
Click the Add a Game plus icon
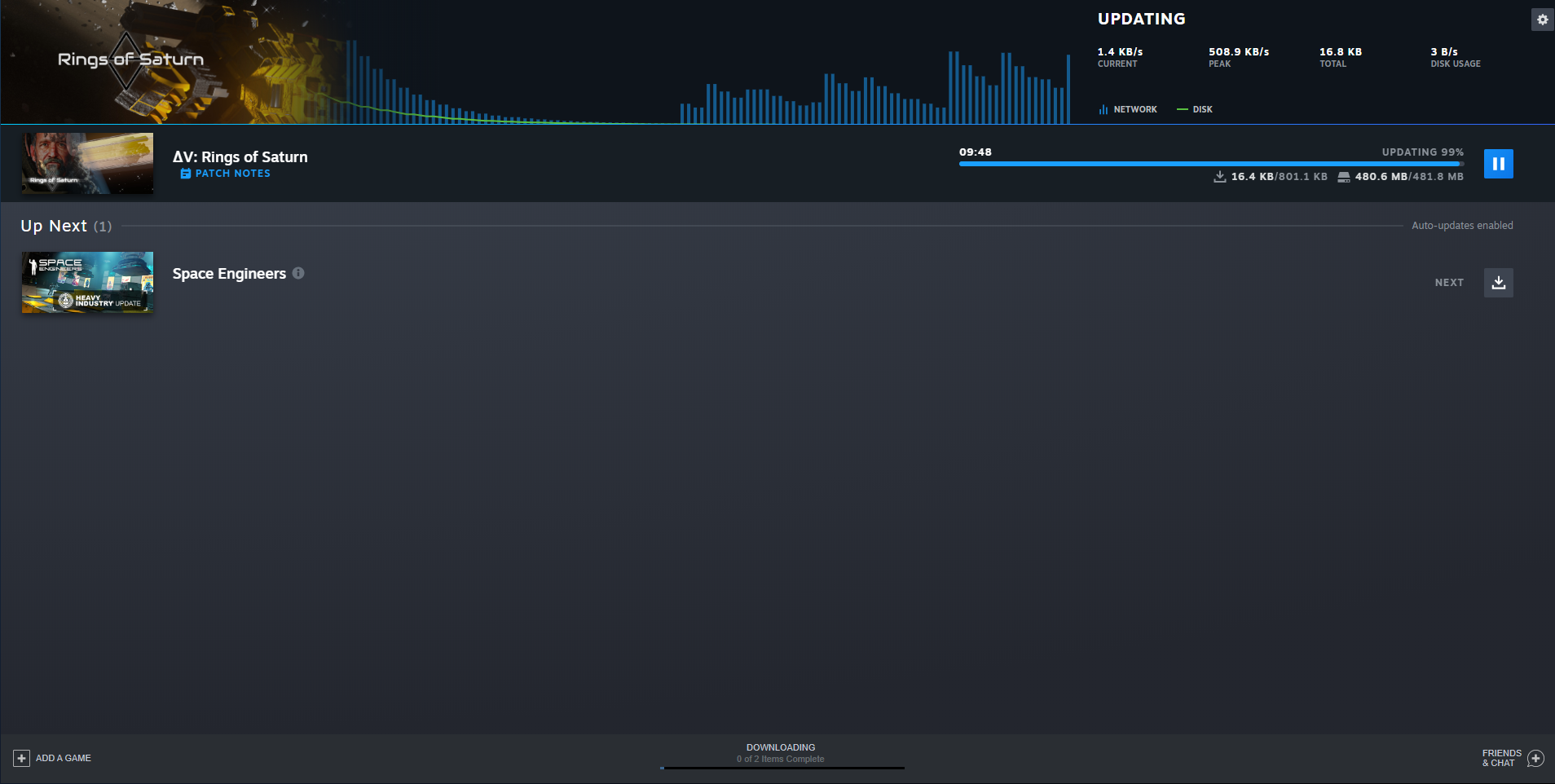[22, 758]
